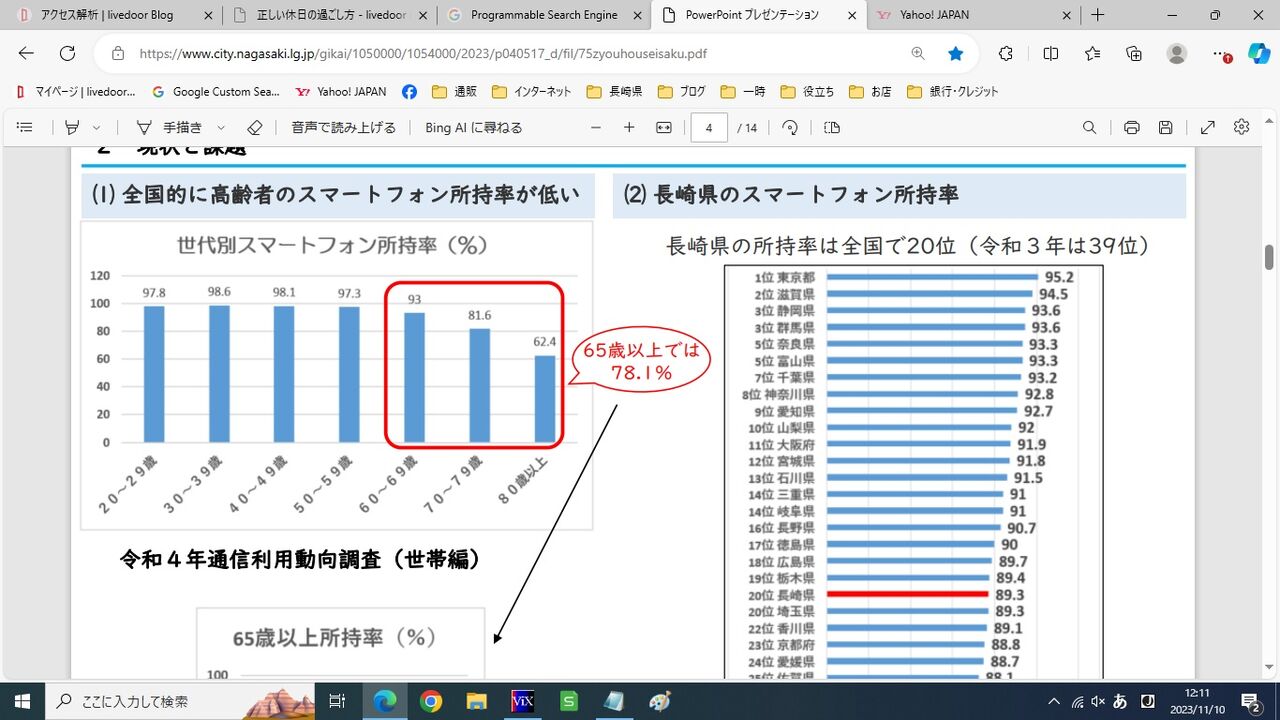Toggle the muted volume icon
Image resolution: width=1280 pixels, height=720 pixels.
coord(1097,701)
